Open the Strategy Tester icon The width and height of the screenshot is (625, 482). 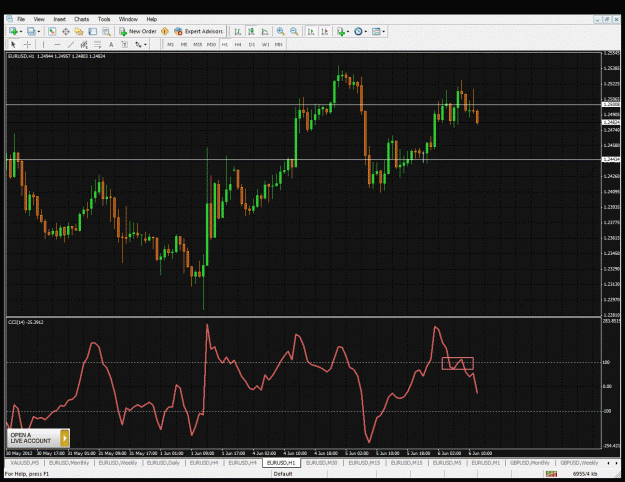[106, 31]
